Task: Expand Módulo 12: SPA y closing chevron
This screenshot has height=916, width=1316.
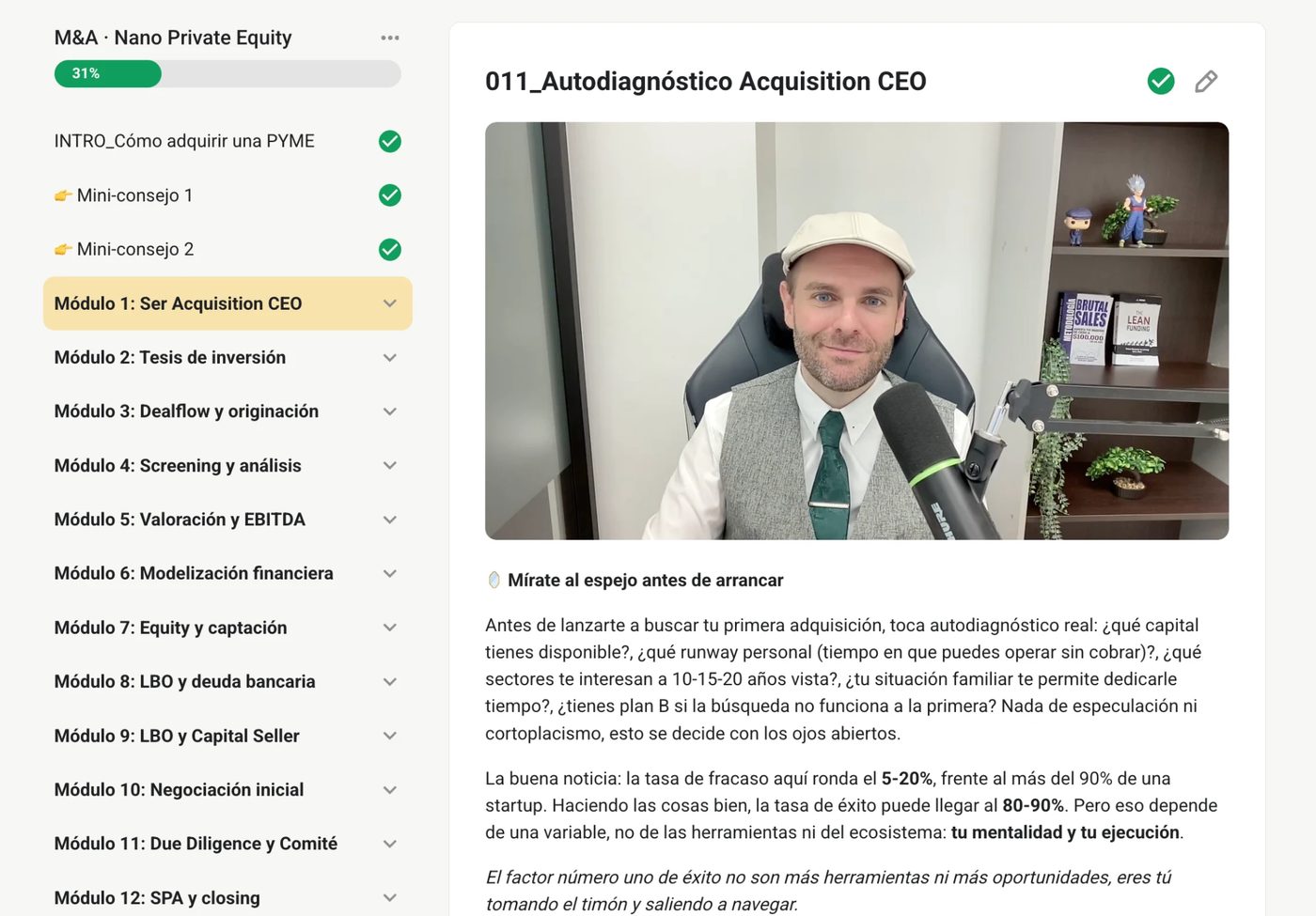Action: (x=390, y=898)
